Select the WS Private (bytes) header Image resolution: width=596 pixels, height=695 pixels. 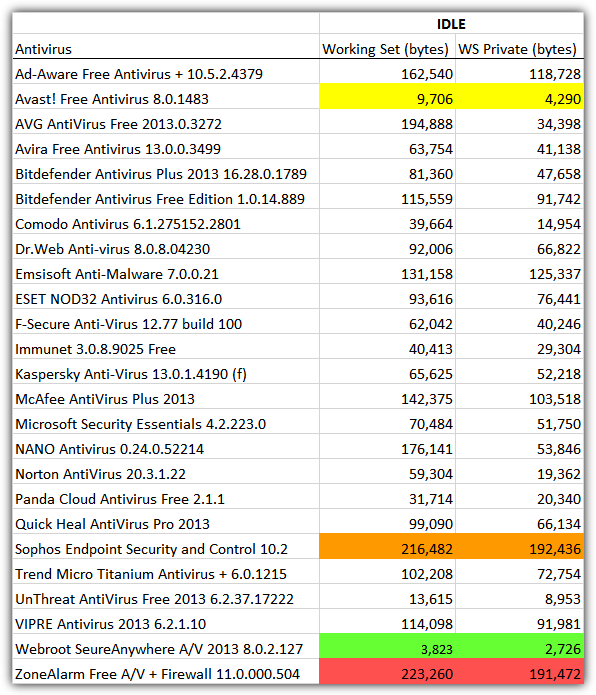(x=518, y=49)
